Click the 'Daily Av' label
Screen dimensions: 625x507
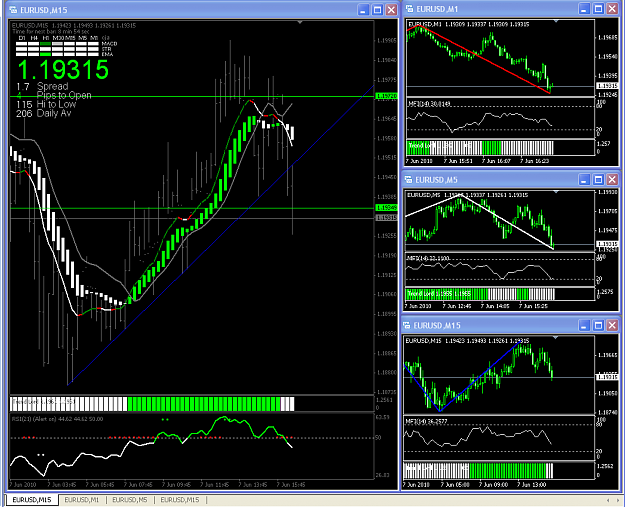54,113
